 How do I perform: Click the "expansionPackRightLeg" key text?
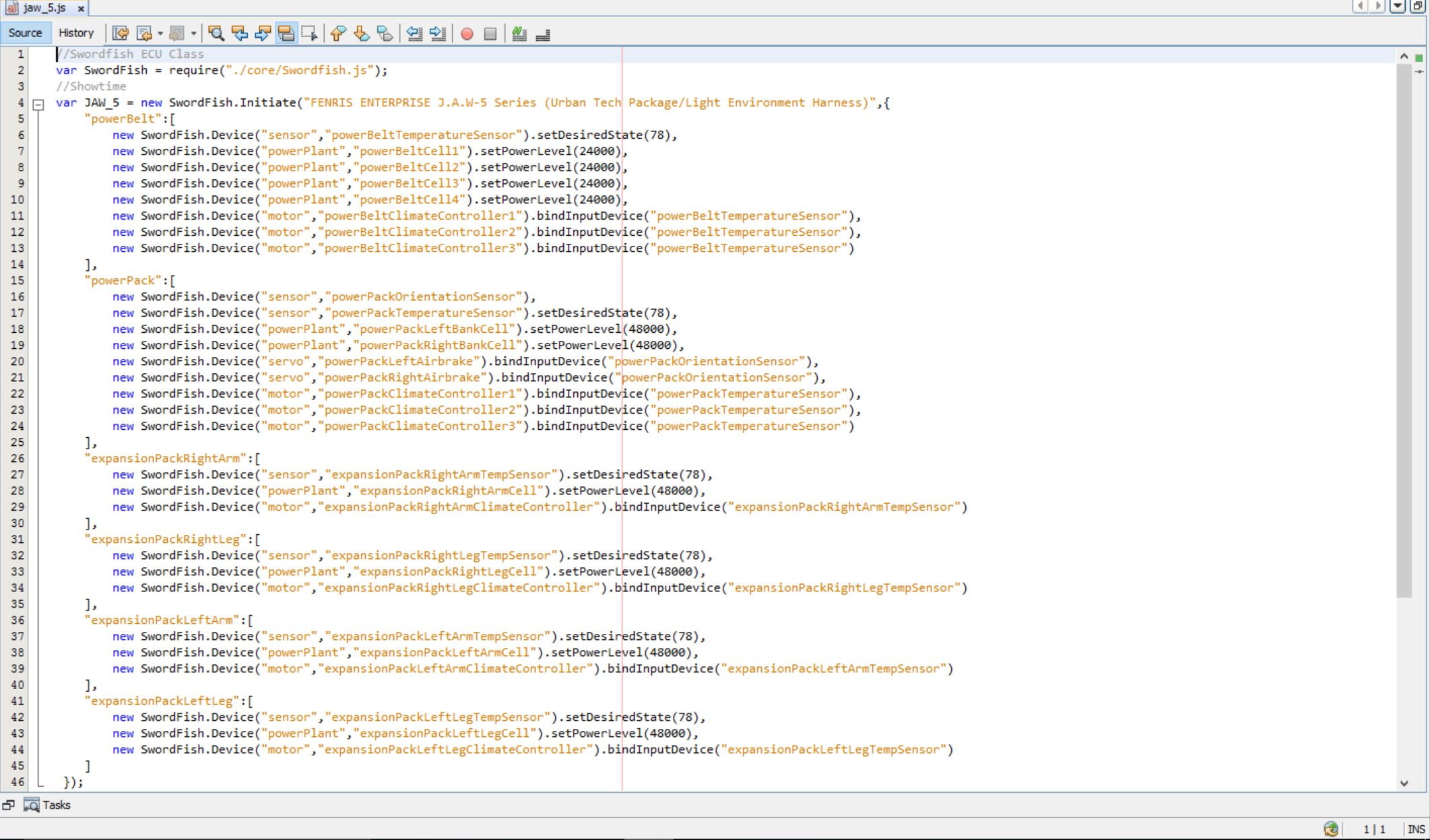[166, 539]
